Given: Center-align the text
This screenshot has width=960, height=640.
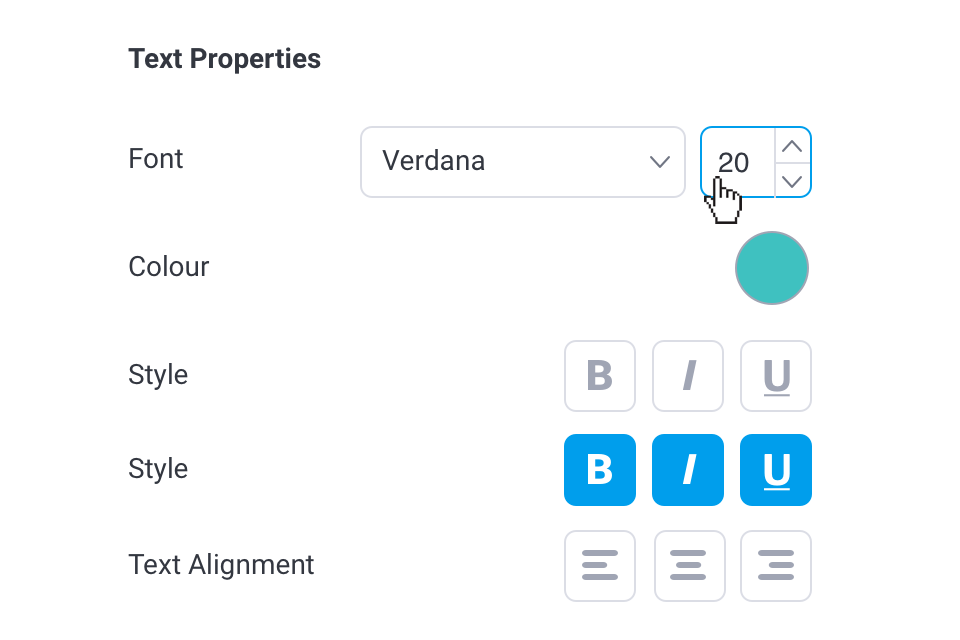Looking at the screenshot, I should [688, 565].
